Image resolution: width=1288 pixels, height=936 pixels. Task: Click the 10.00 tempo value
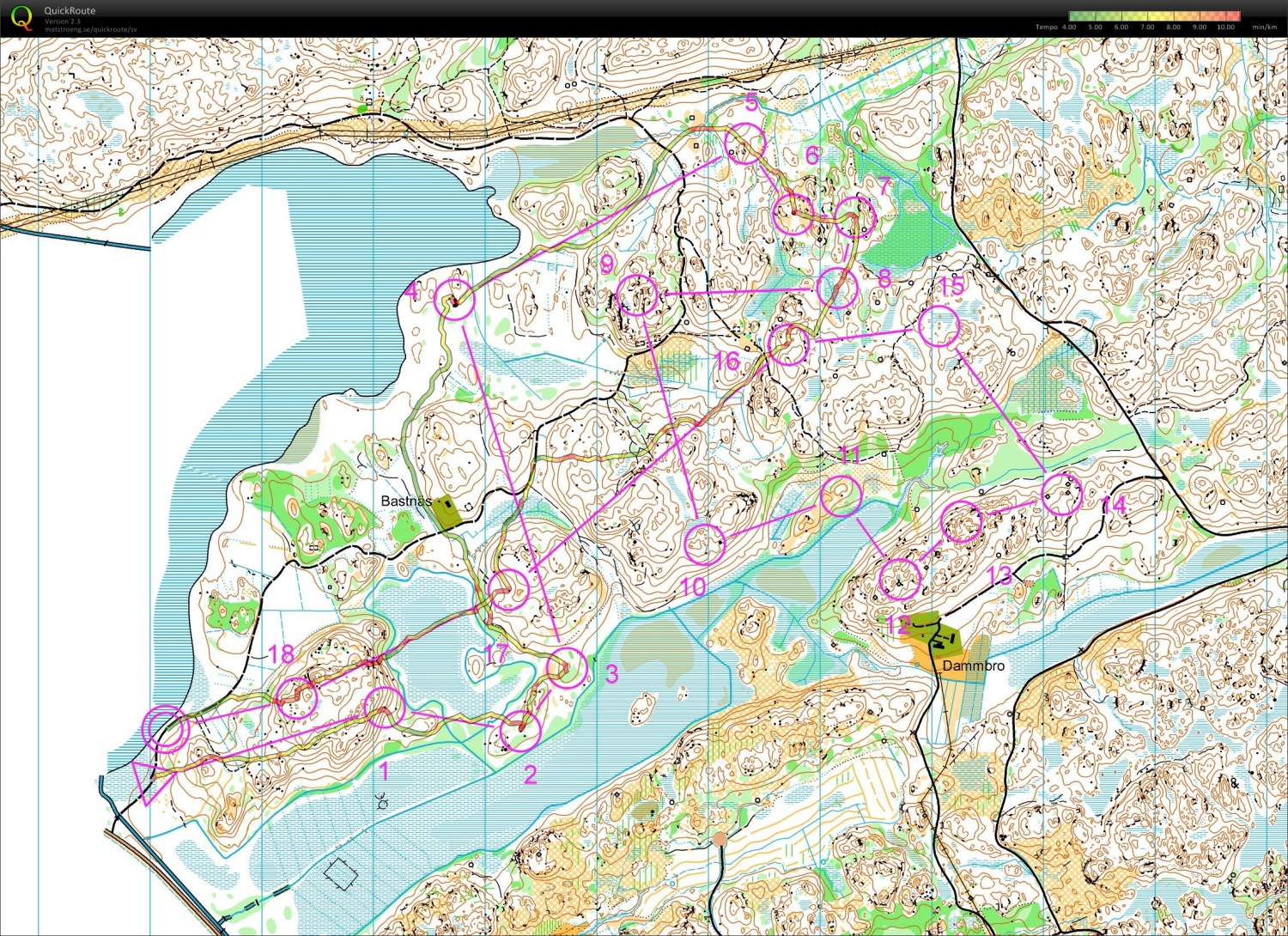[1225, 27]
